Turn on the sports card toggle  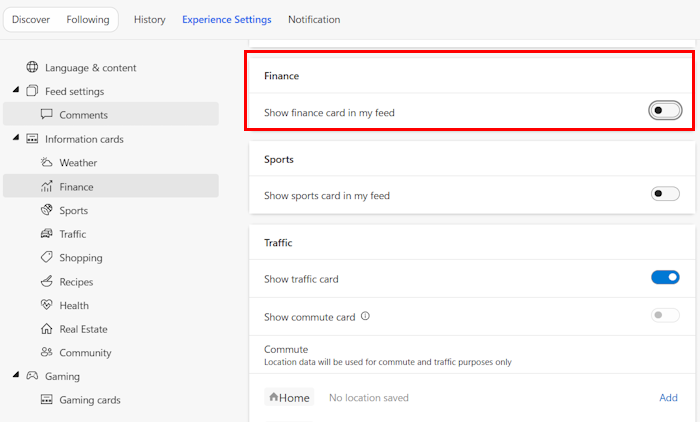[x=665, y=194]
